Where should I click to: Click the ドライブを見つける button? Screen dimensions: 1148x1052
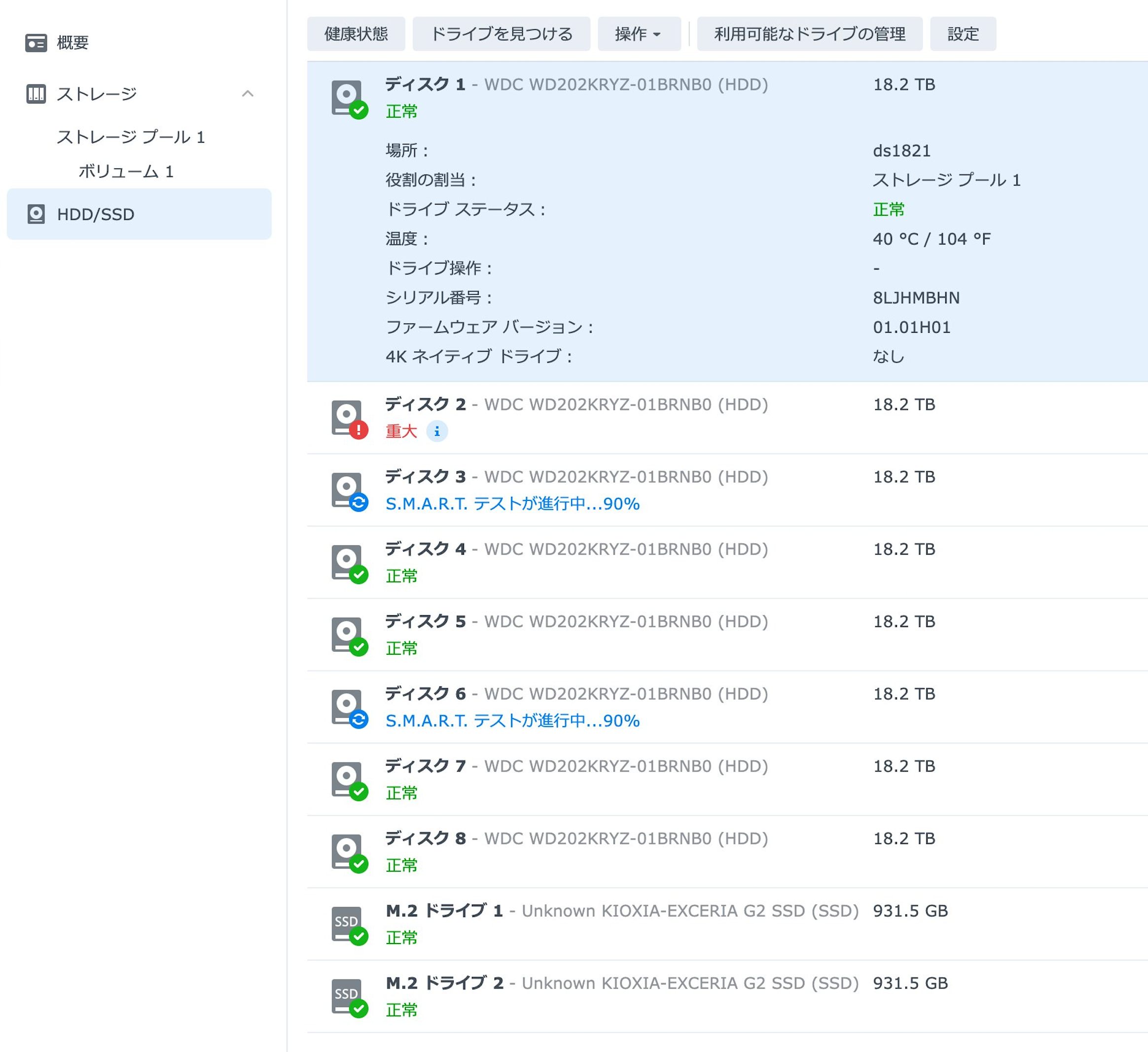[x=501, y=34]
